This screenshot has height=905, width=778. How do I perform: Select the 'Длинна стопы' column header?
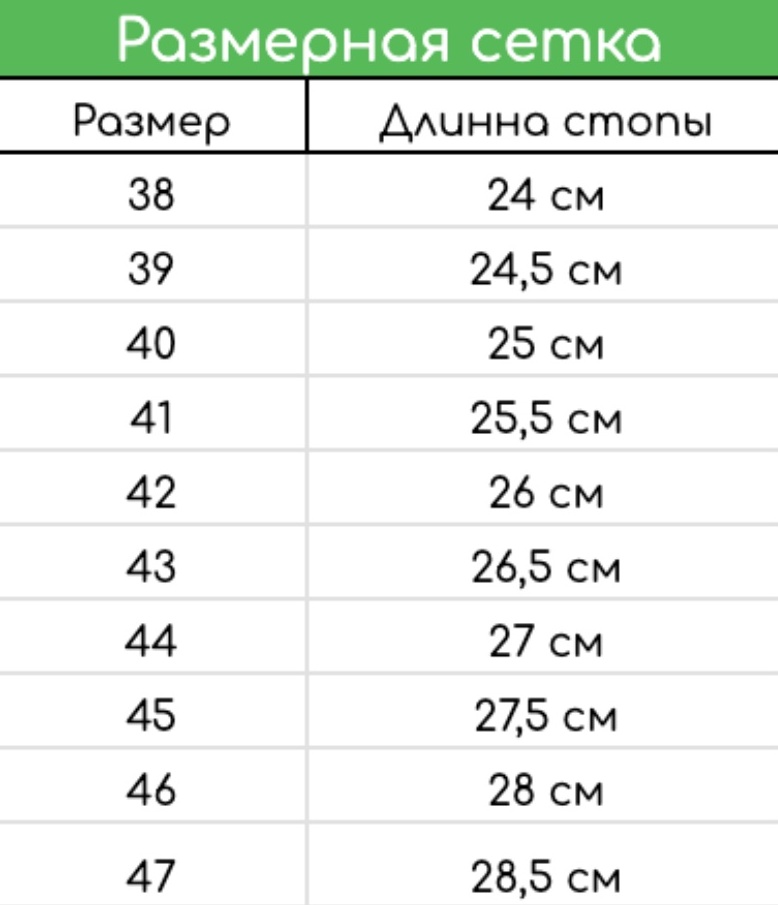click(x=545, y=122)
